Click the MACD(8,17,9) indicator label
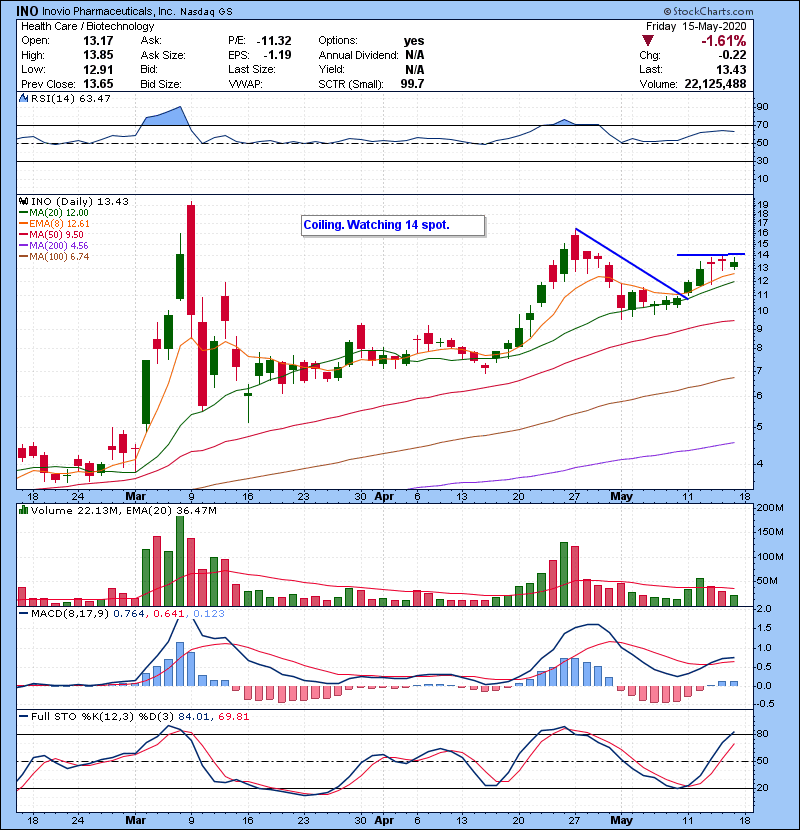This screenshot has height=830, width=800. pyautogui.click(x=70, y=614)
